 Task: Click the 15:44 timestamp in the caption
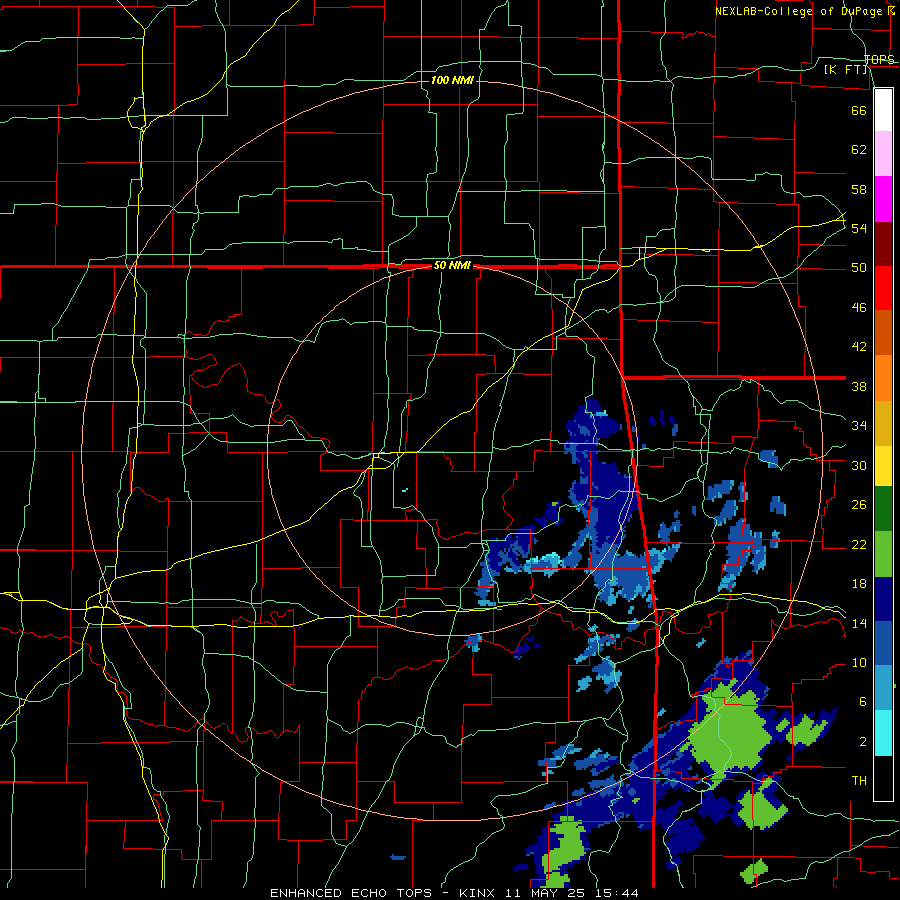pos(616,893)
